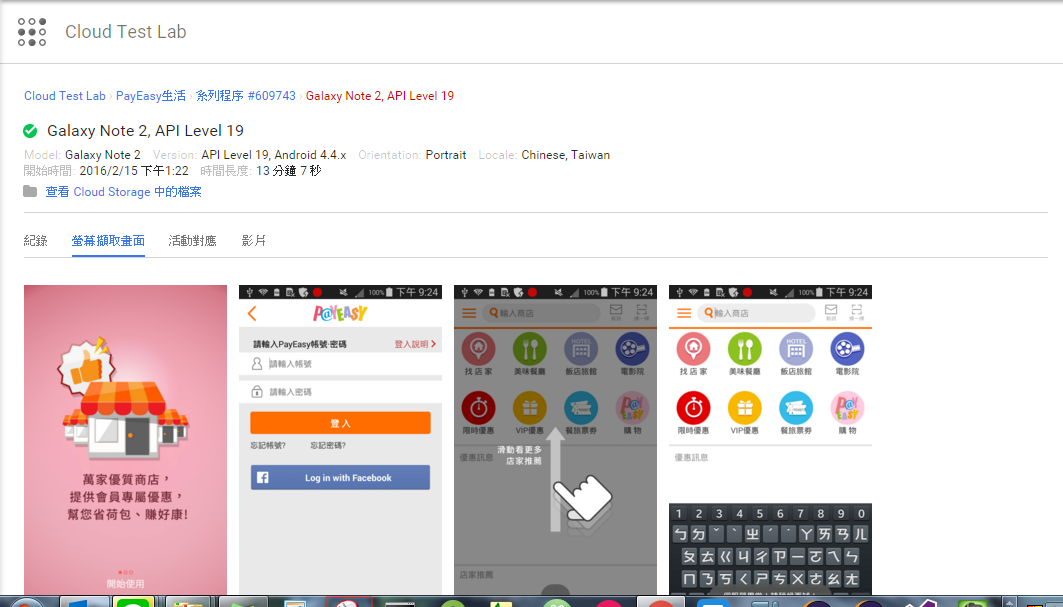Go to 系列程序 #609743 breadcrumb

[245, 96]
